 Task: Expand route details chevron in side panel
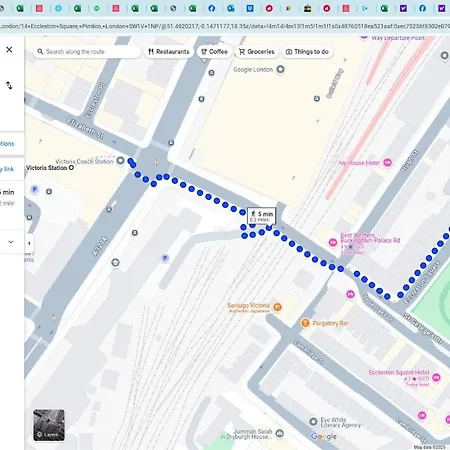click(11, 242)
